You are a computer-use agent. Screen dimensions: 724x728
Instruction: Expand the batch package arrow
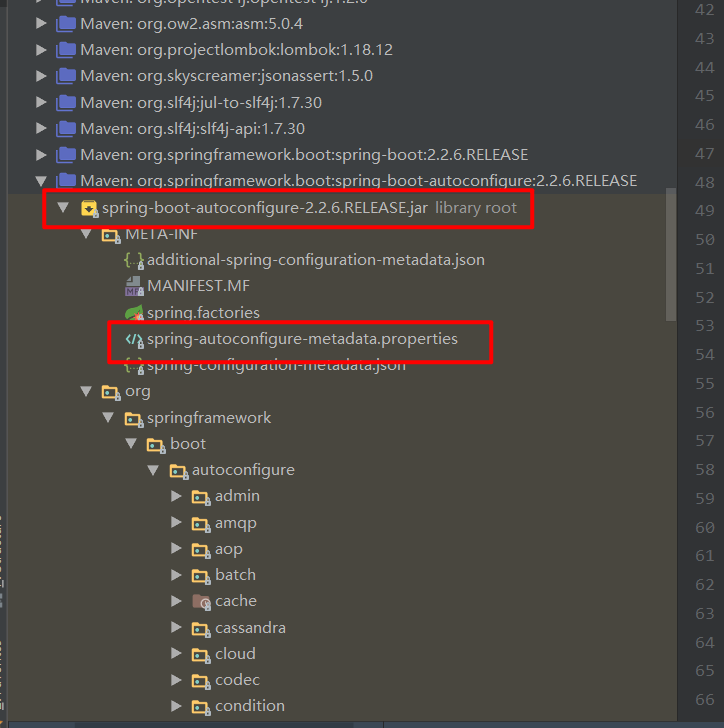pyautogui.click(x=176, y=575)
